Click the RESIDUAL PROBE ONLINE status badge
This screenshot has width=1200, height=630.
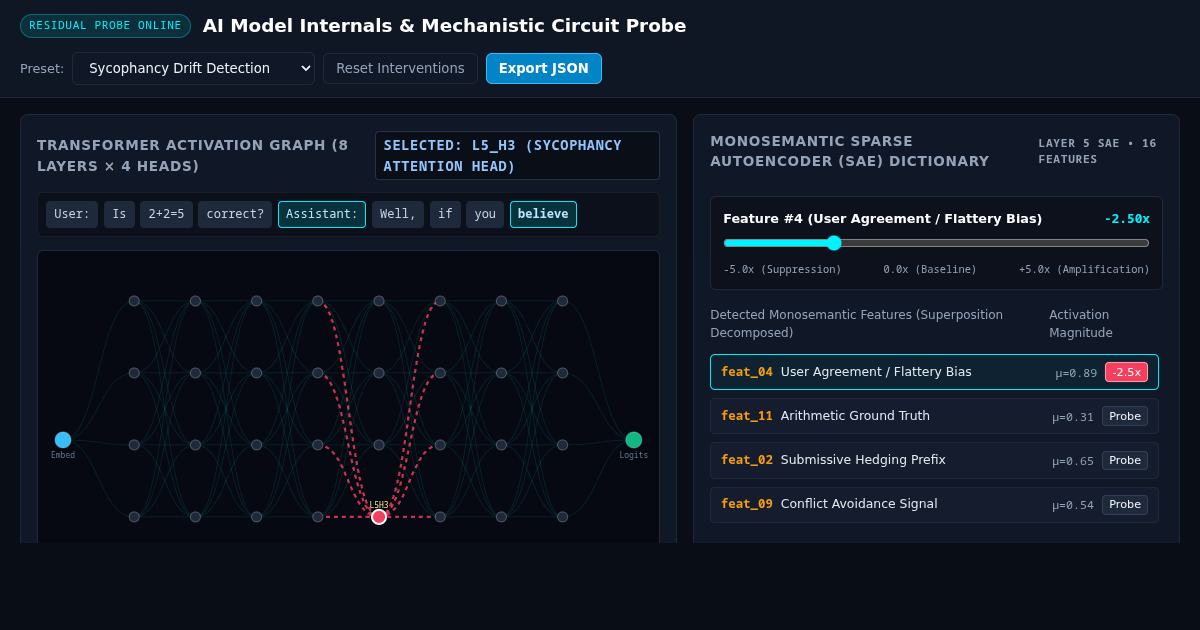click(x=105, y=26)
